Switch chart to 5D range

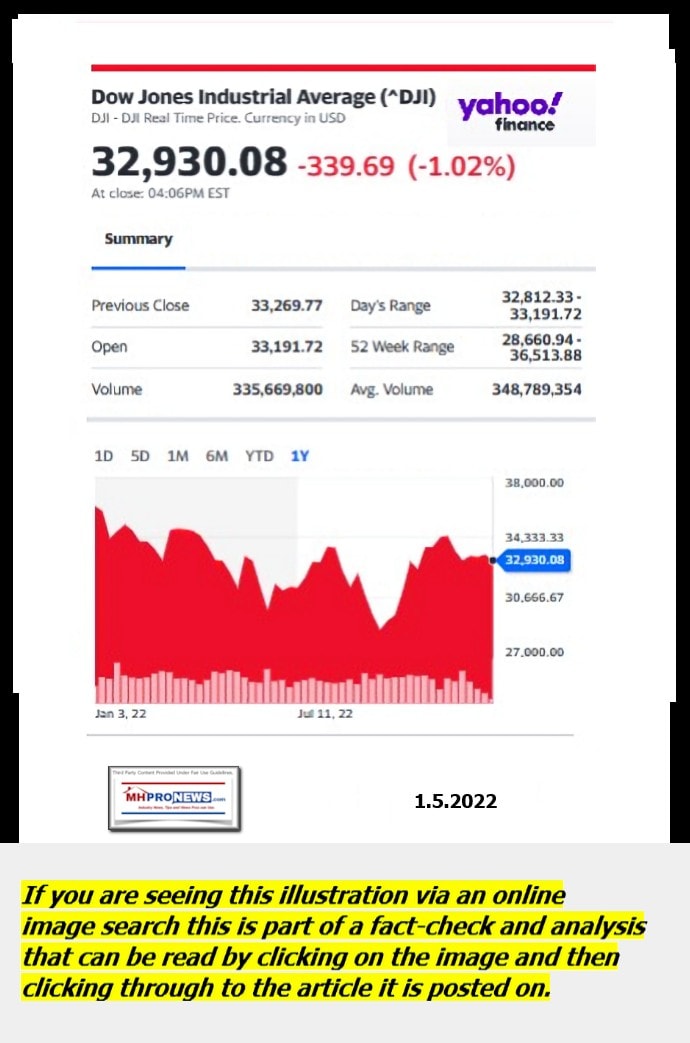(140, 456)
